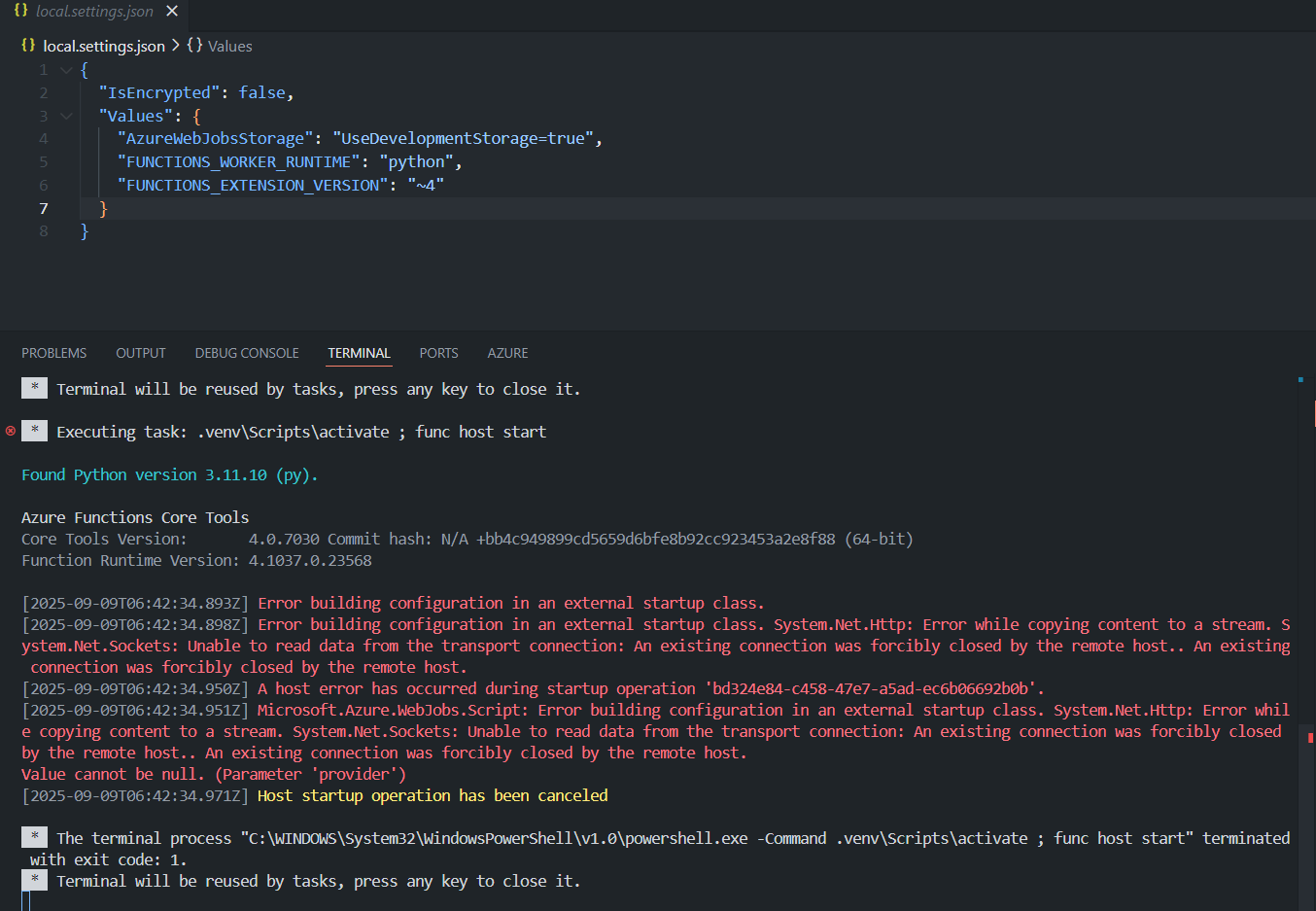1316x911 pixels.
Task: Click 'Values' in the breadcrumb bar
Action: 229,46
